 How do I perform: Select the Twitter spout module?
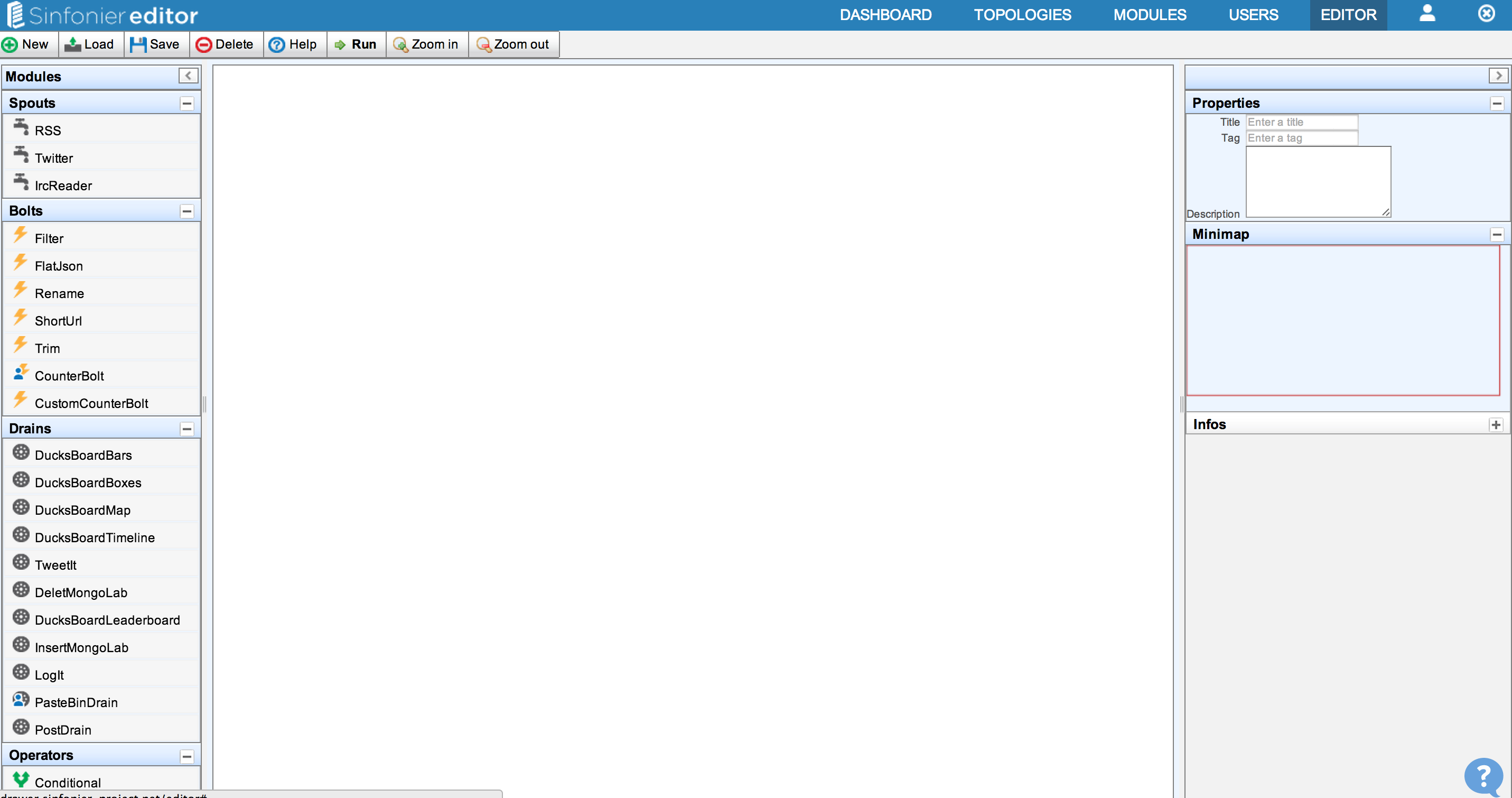pyautogui.click(x=53, y=157)
